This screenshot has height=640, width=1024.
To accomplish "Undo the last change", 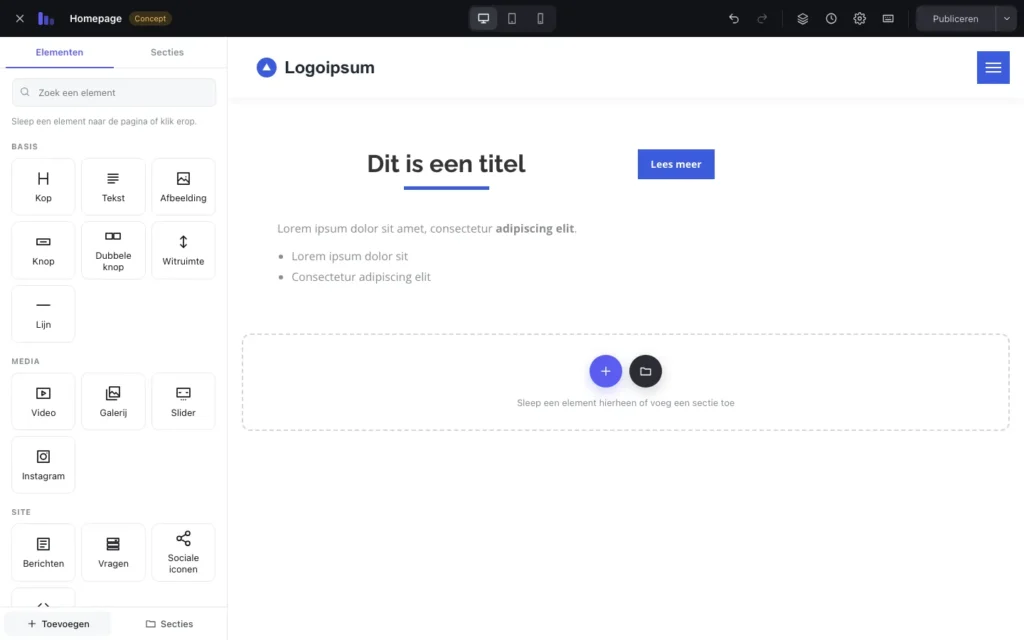I will [733, 18].
